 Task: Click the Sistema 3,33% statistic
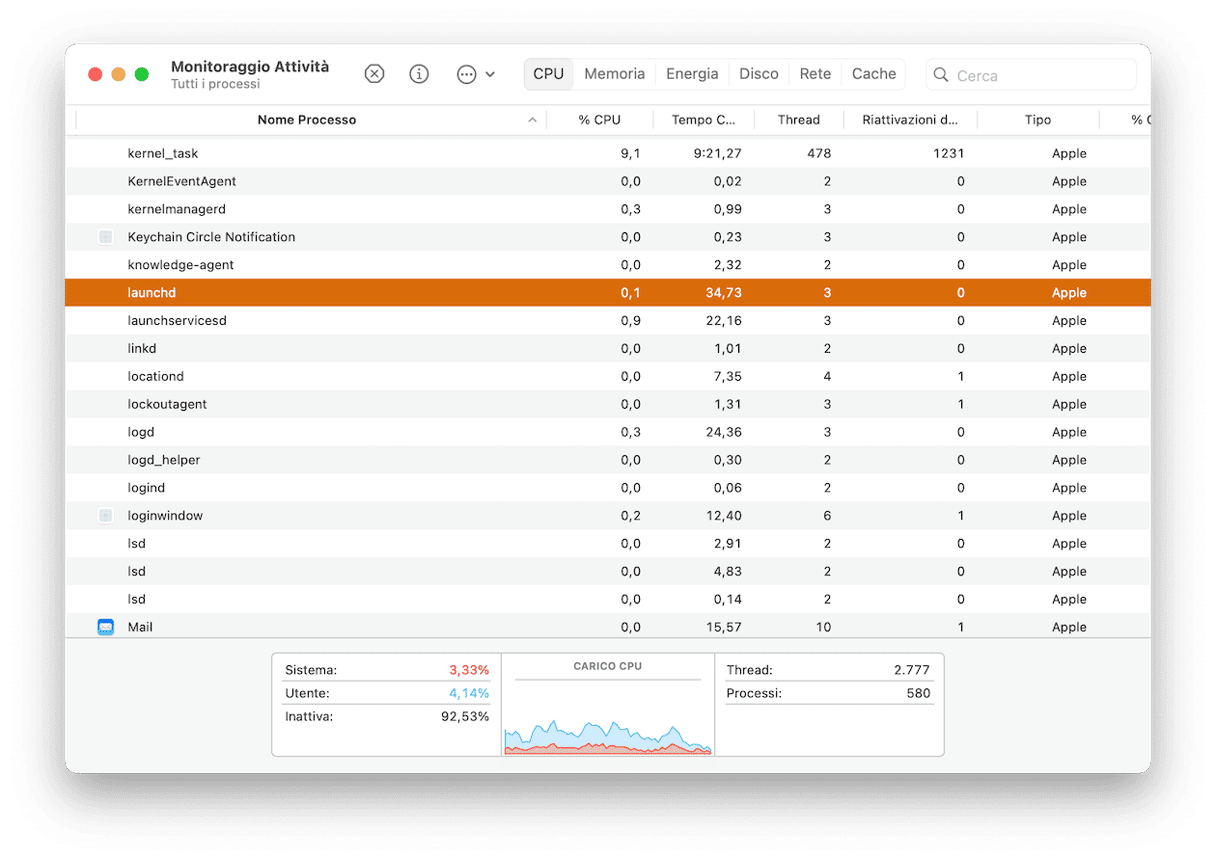pos(386,670)
